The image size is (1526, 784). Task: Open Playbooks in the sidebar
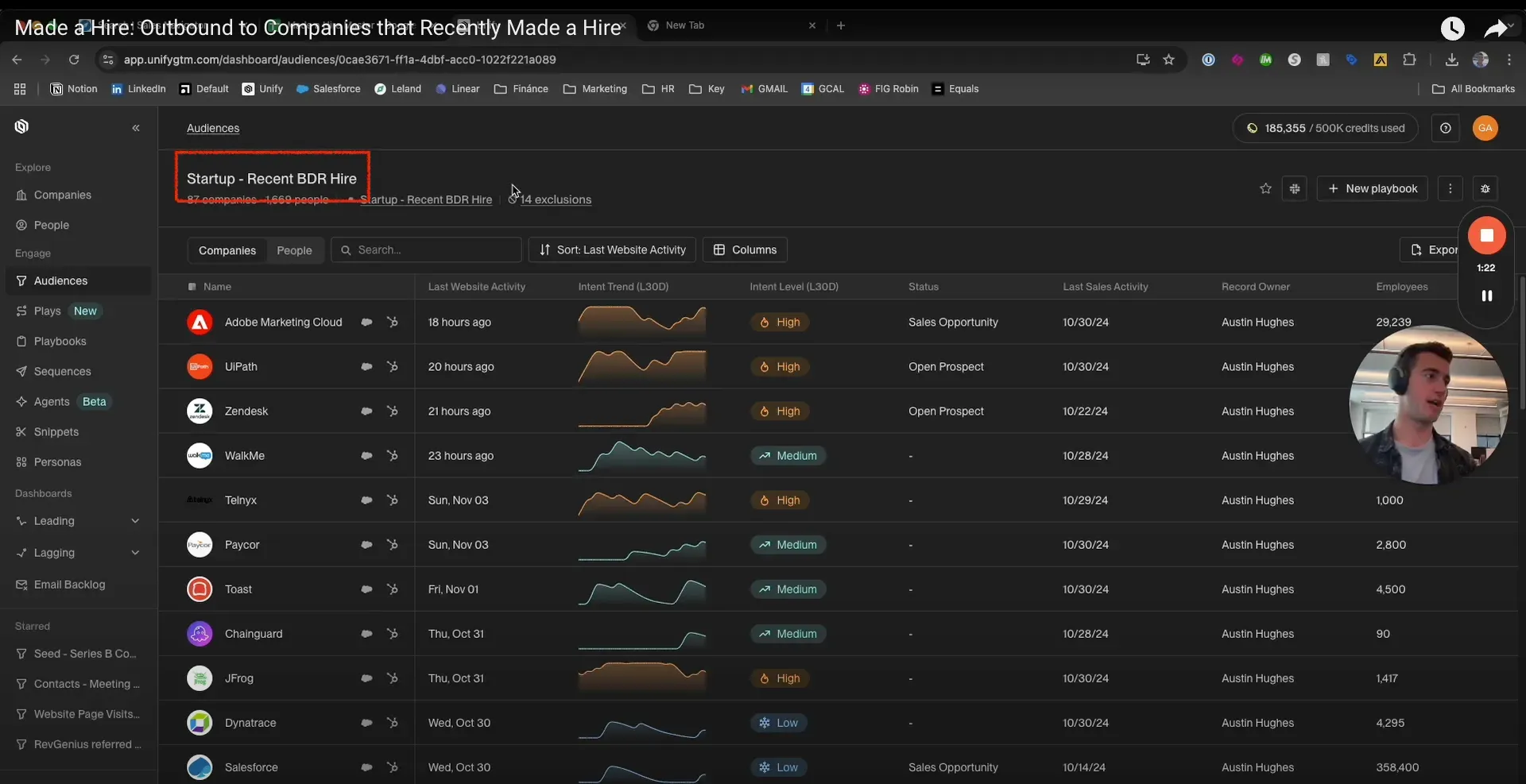60,342
